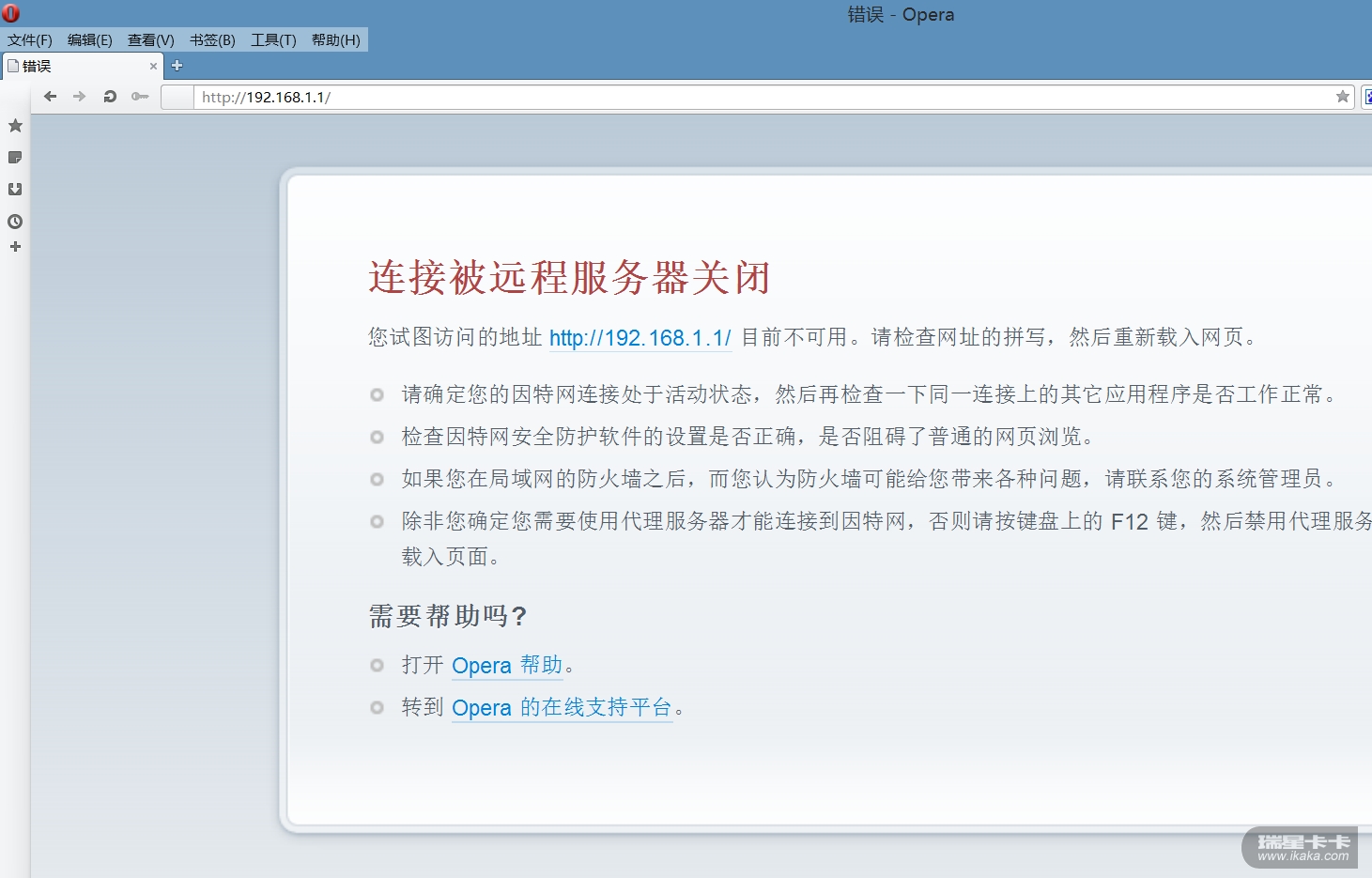Click the password key (wand) icon

(140, 97)
